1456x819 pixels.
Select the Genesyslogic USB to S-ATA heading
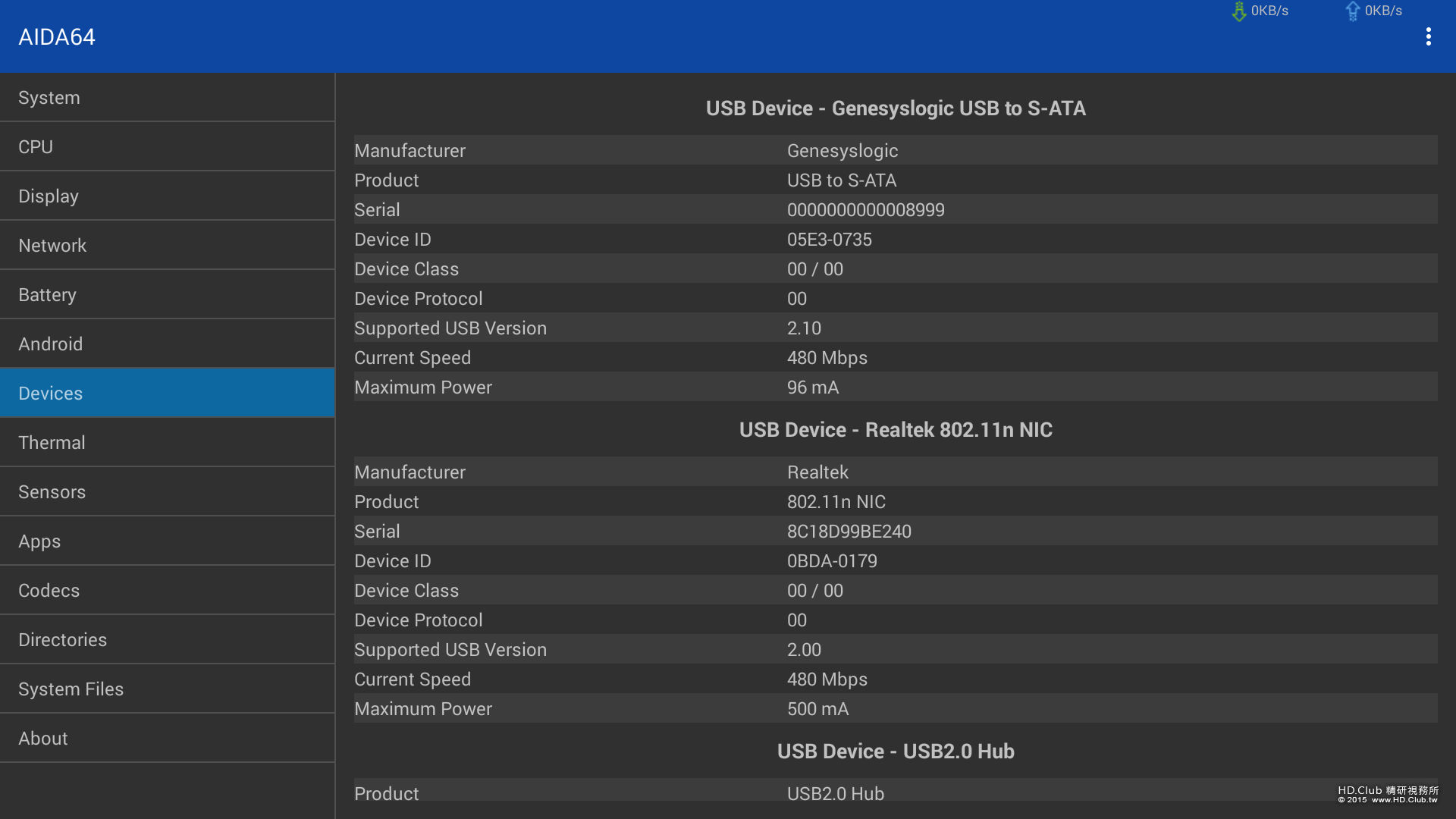tap(896, 108)
